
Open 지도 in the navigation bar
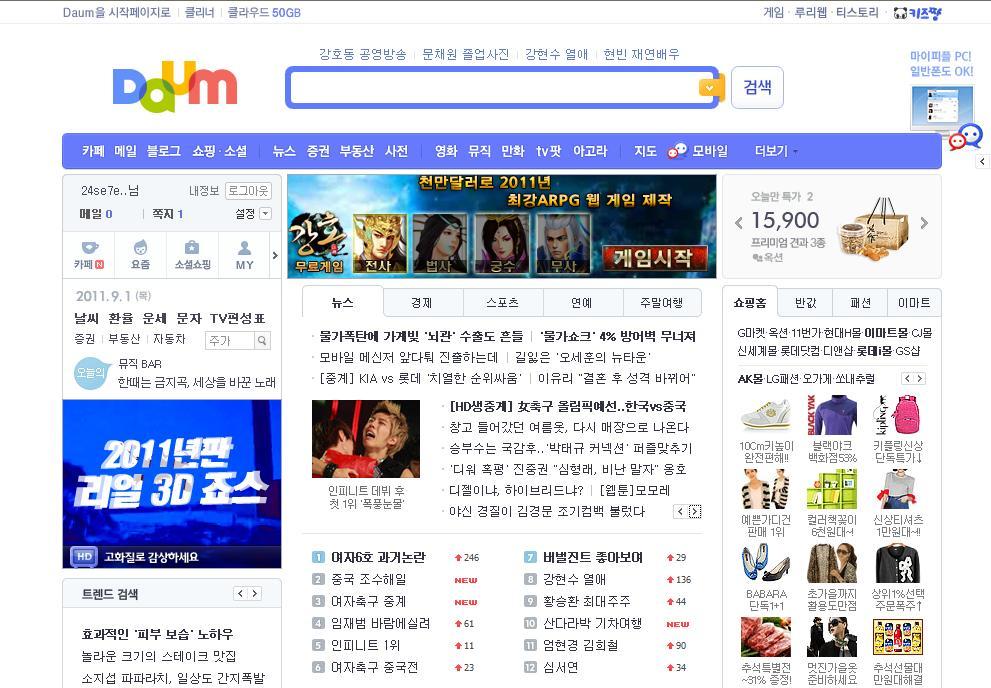point(645,151)
